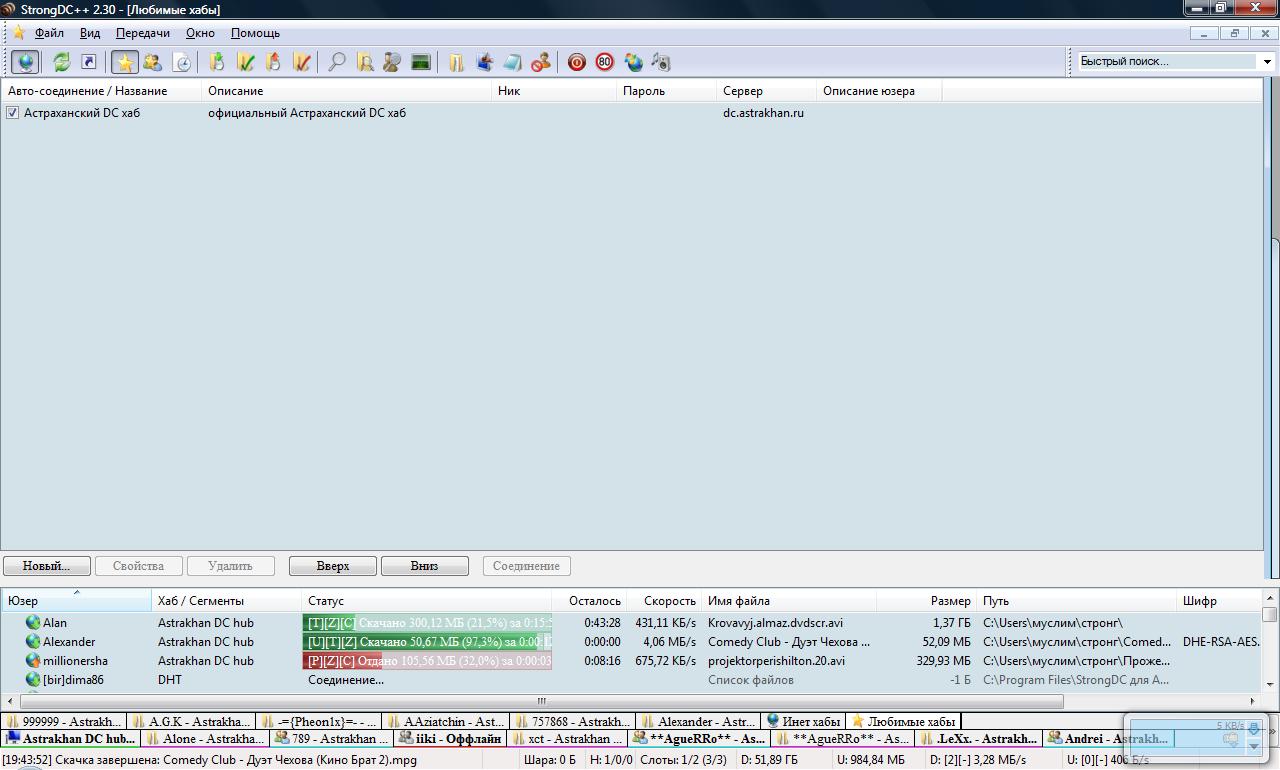Toggle the speed limiter 80 sign icon
This screenshot has height=770, width=1280.
[605, 62]
